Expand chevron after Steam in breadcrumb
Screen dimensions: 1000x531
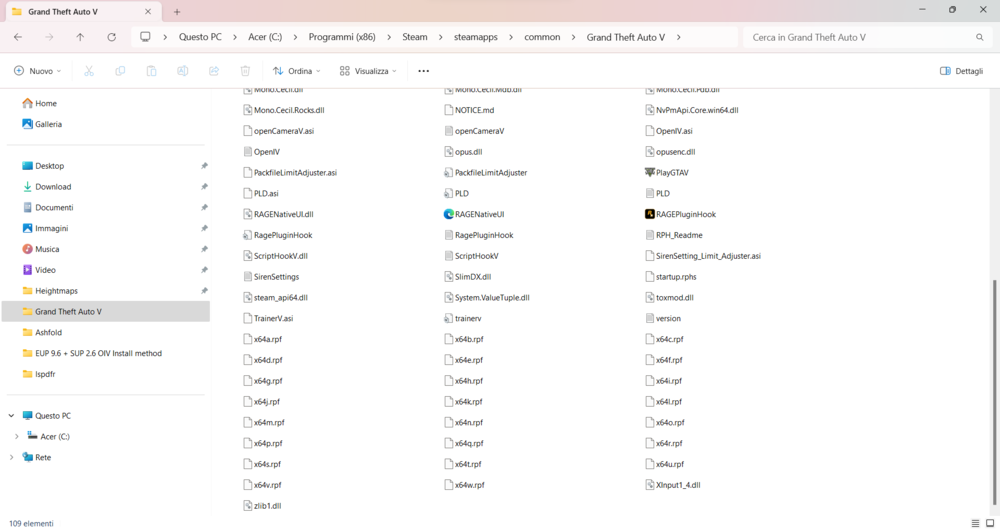(441, 37)
